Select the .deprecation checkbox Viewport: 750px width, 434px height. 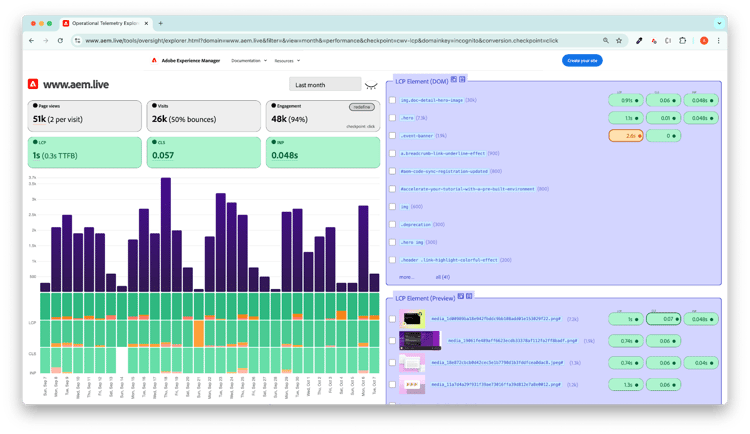tap(393, 224)
